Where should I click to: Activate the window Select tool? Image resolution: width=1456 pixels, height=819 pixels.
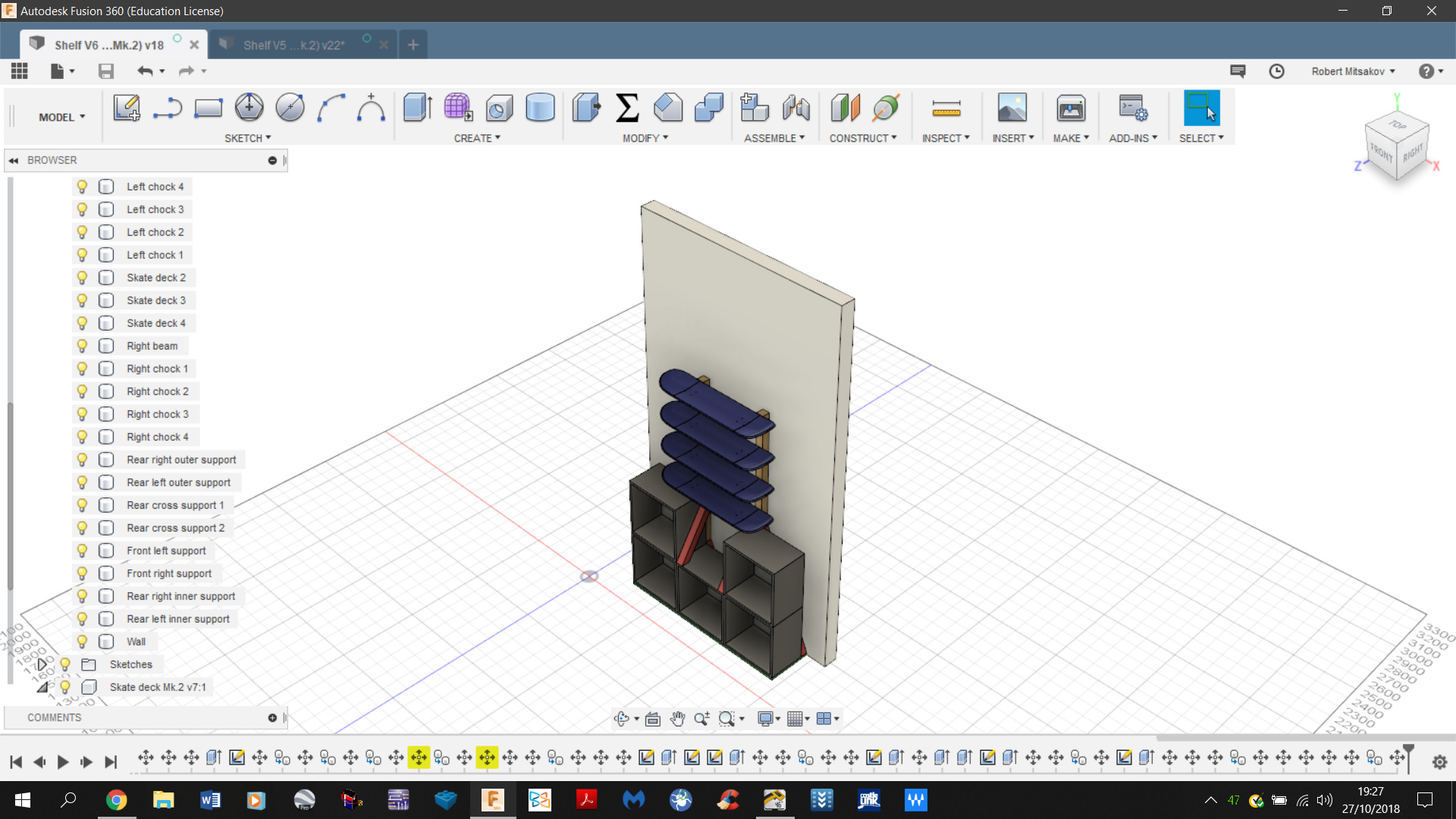tap(1201, 108)
